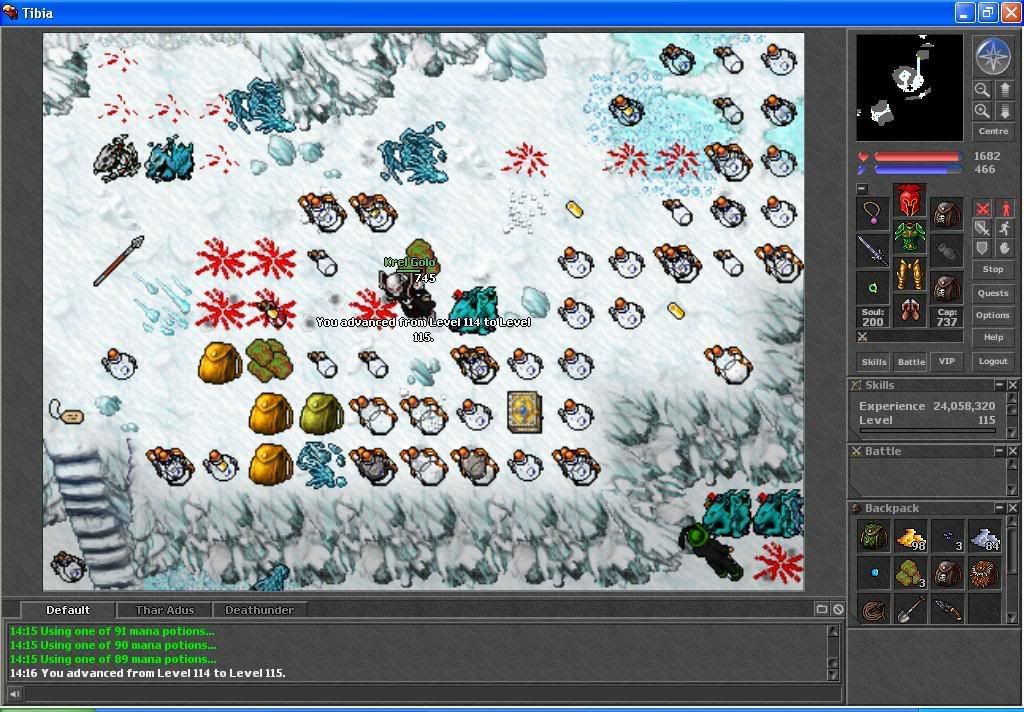This screenshot has height=712, width=1024.
Task: Click the level progress bar in Skills
Action: tap(927, 430)
